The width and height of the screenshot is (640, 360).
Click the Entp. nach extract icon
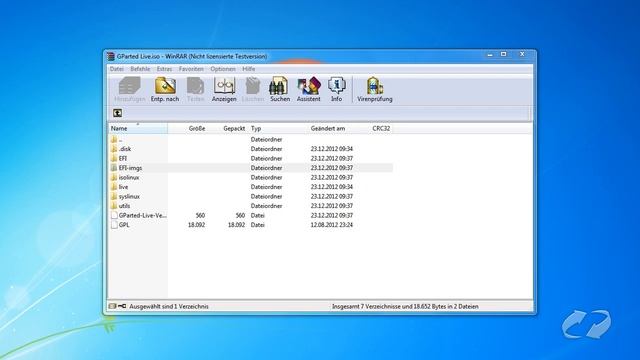coord(165,89)
